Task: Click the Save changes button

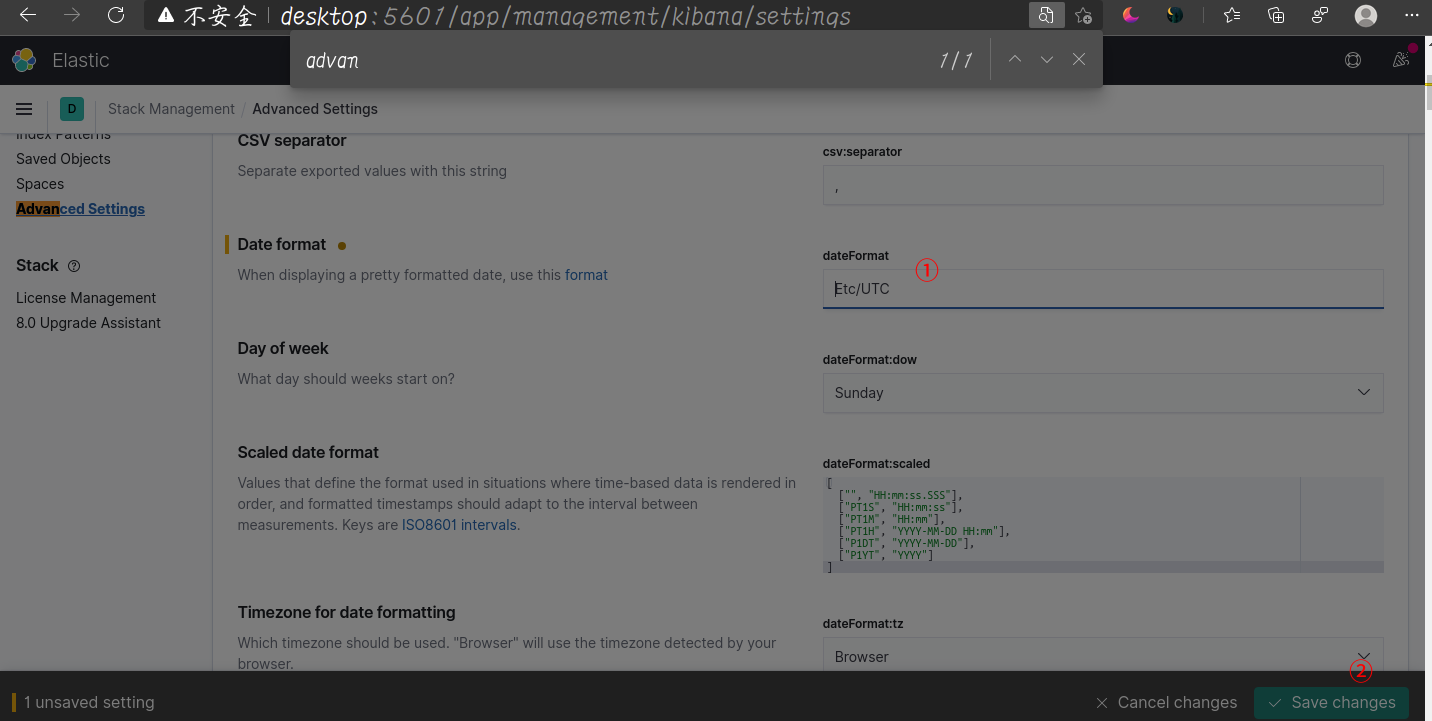Action: coord(1331,702)
